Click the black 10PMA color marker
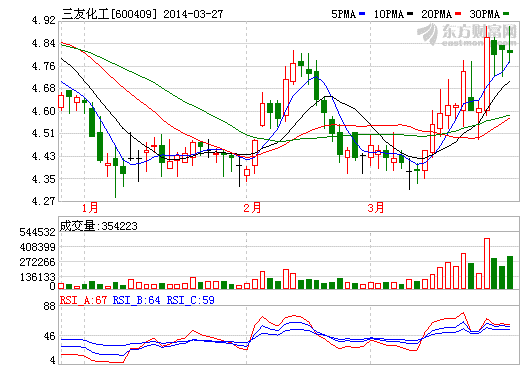520x365 pixels. click(410, 14)
